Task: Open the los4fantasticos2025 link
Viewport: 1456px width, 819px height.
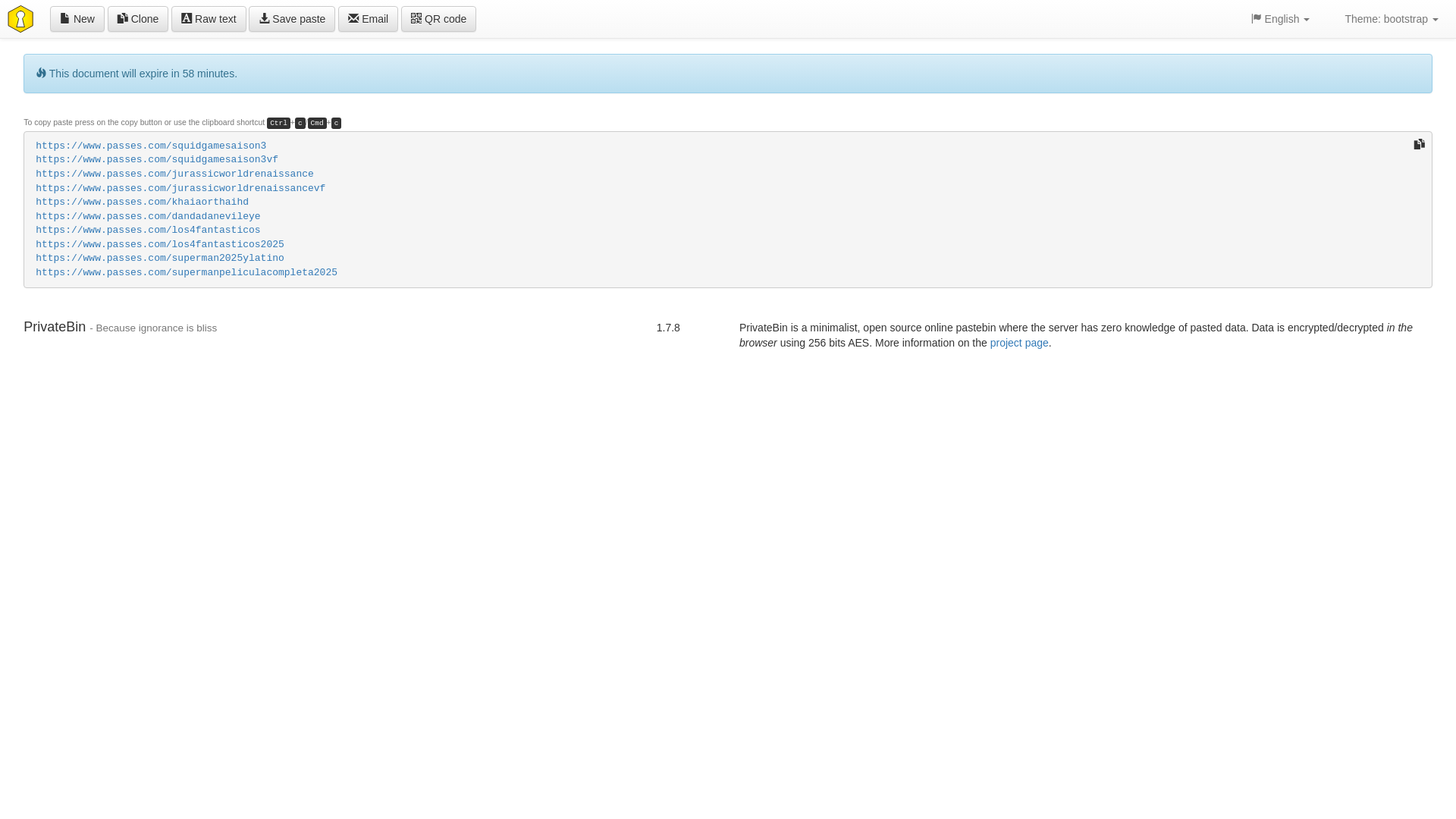Action: click(160, 244)
